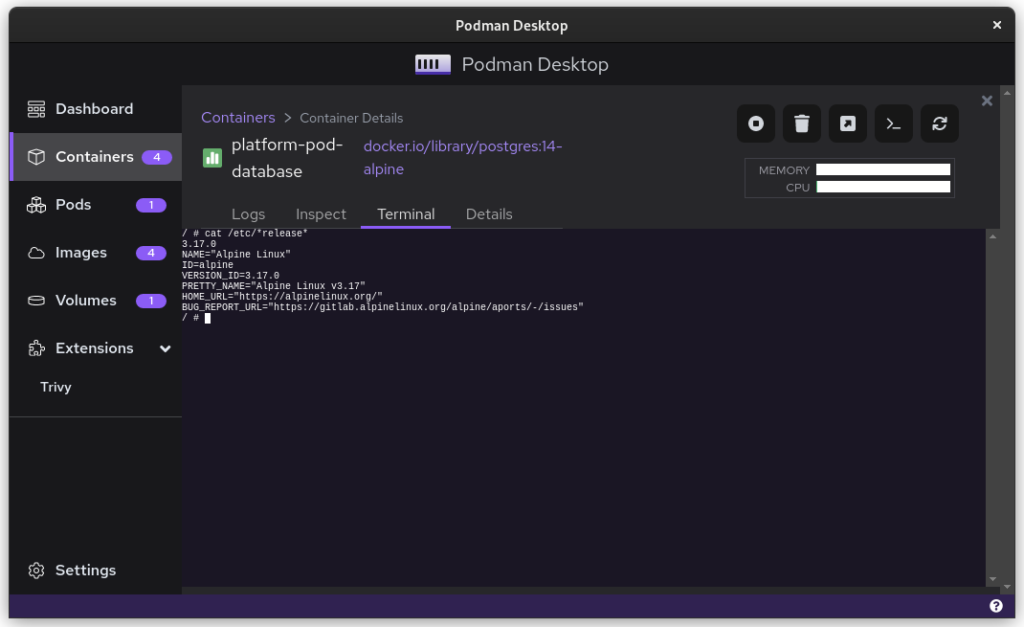Stop the platform-pod-database container
The width and height of the screenshot is (1024, 627).
pos(755,123)
